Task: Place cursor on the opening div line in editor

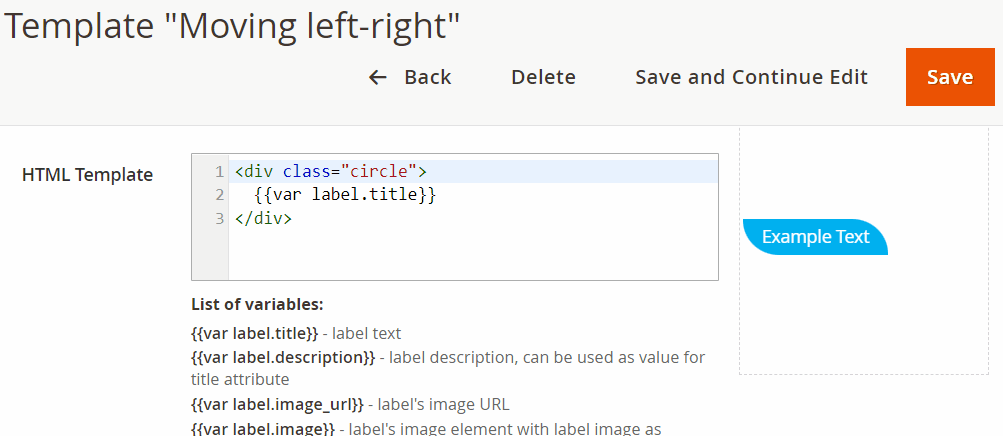Action: tap(330, 172)
